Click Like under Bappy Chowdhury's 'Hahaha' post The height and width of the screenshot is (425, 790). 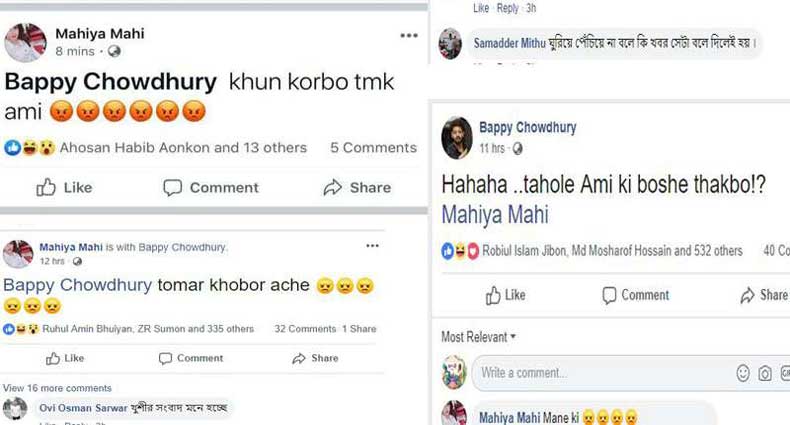[x=505, y=295]
